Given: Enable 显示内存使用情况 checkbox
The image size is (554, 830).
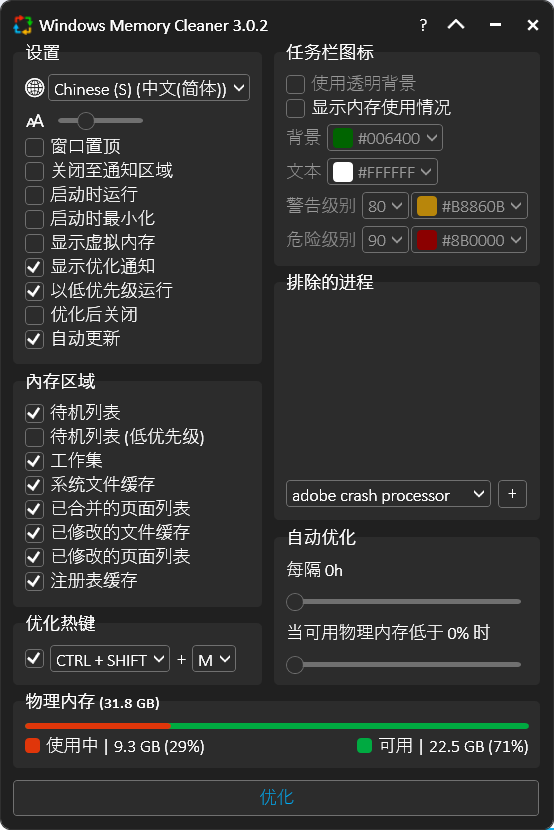Looking at the screenshot, I should [x=295, y=108].
